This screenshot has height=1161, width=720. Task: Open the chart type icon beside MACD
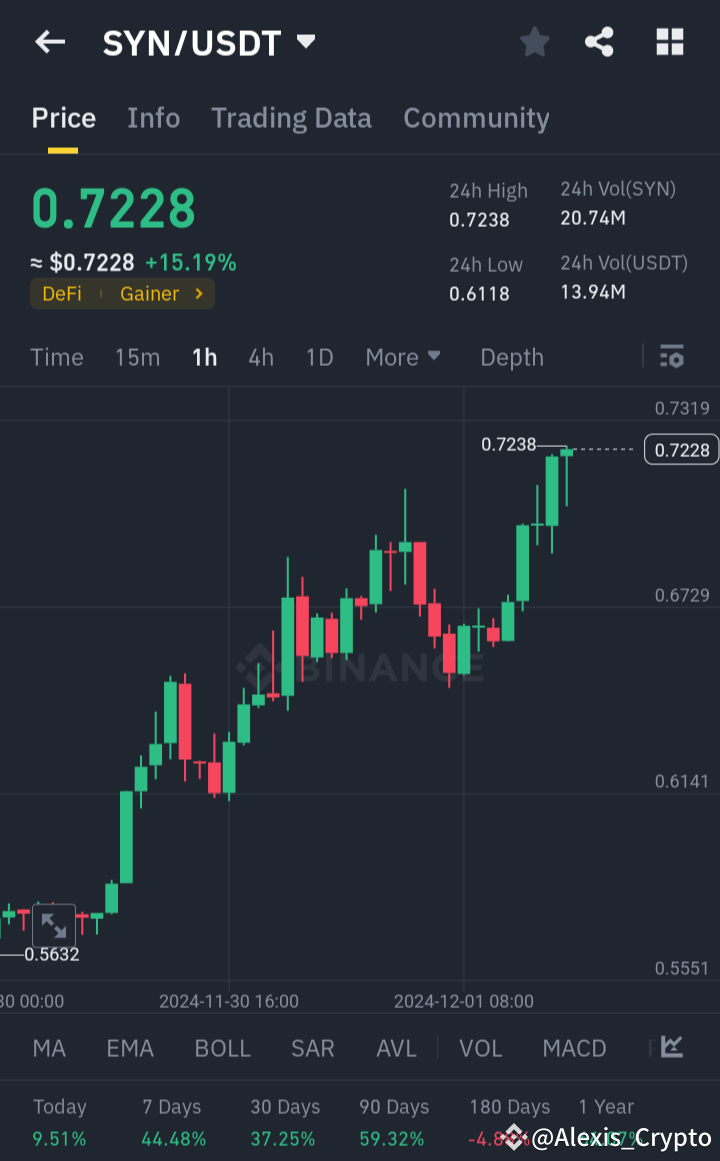click(x=671, y=1048)
